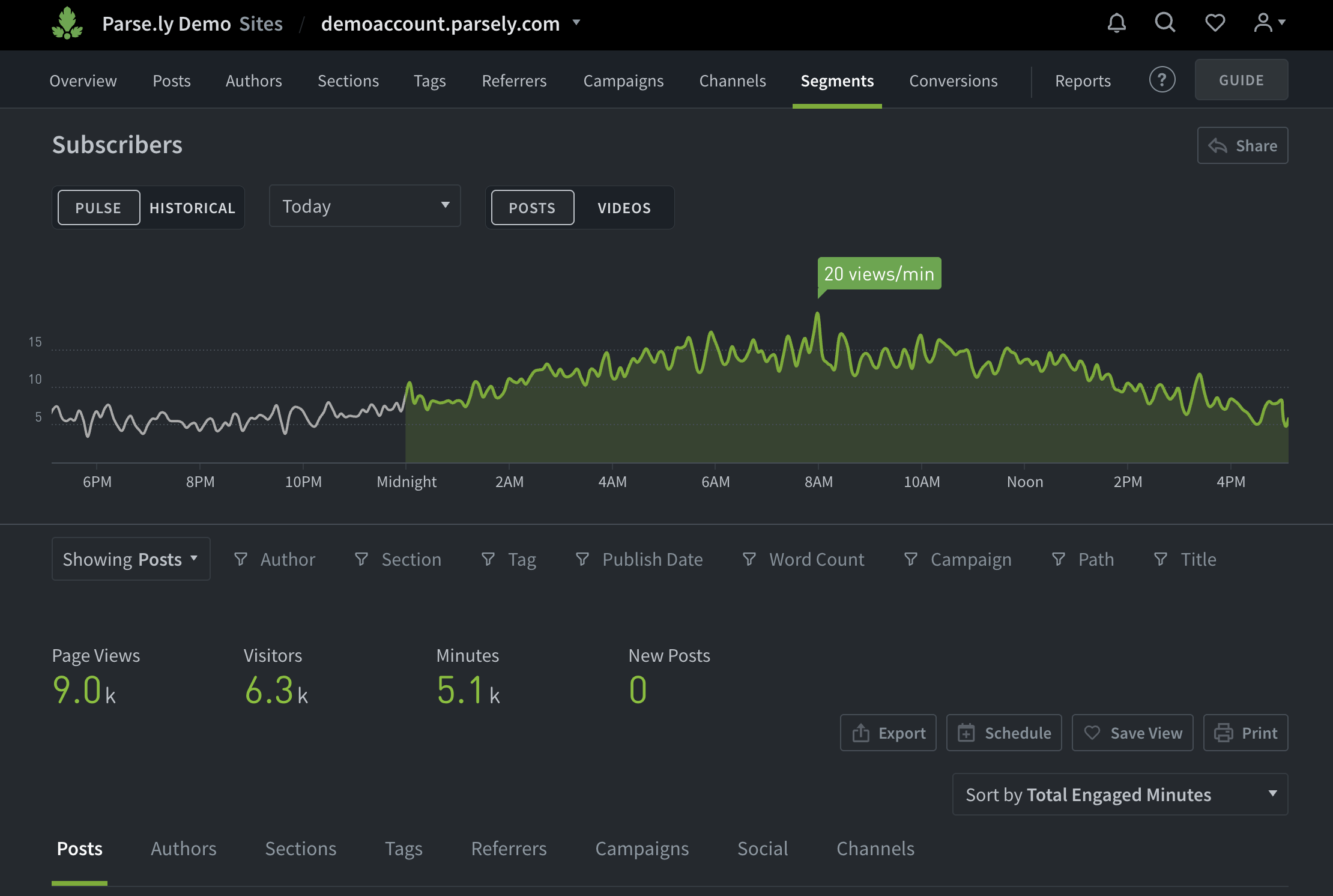Click the Title filter funnel icon
Viewport: 1333px width, 896px height.
[x=1161, y=559]
